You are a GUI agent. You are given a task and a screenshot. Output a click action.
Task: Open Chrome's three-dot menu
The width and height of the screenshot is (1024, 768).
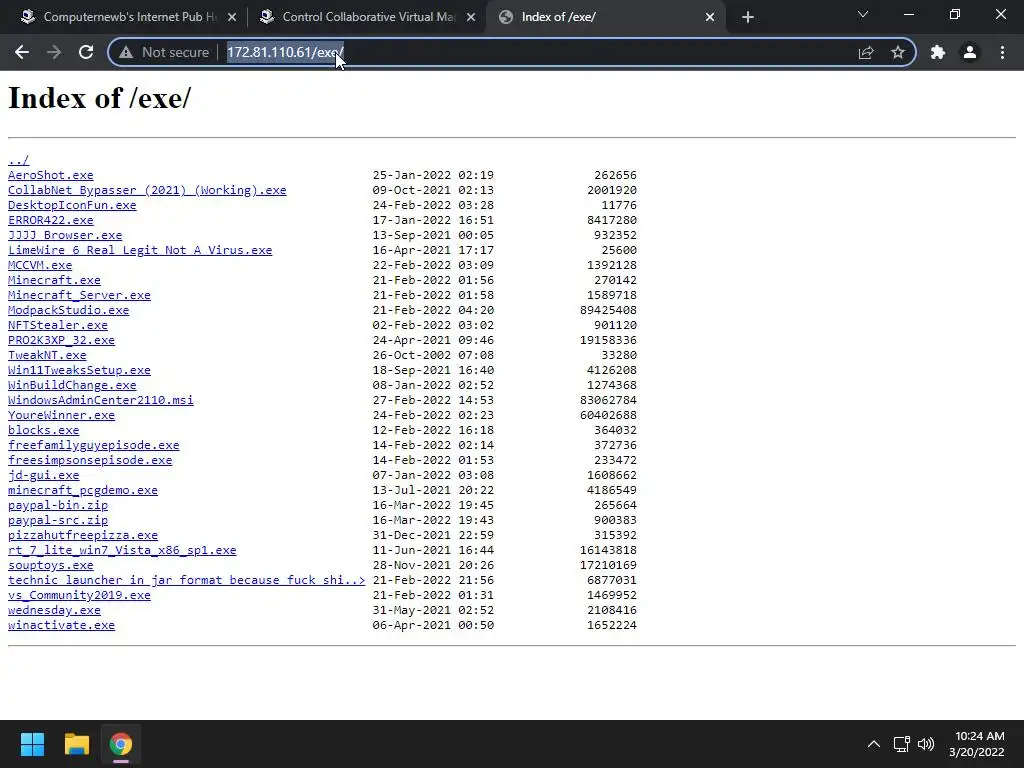pyautogui.click(x=1002, y=52)
